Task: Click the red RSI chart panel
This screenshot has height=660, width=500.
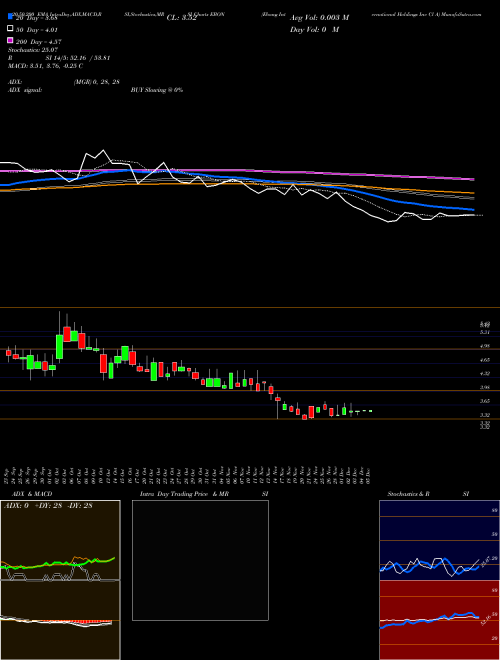Action: 439,620
